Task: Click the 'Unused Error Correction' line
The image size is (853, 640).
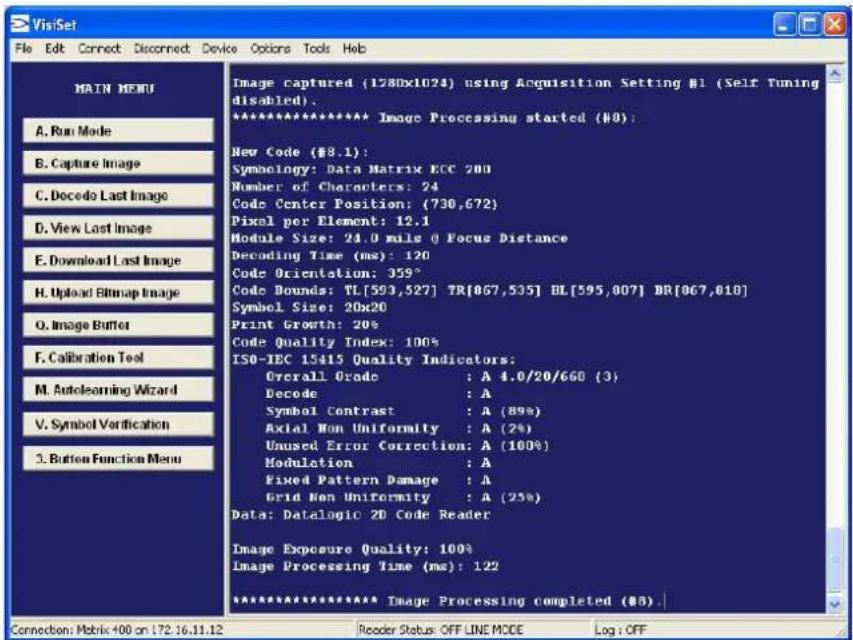Action: (x=407, y=446)
